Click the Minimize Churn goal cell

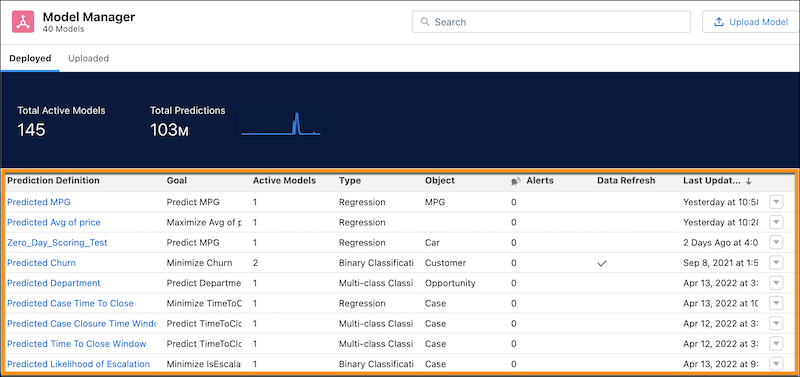pyautogui.click(x=199, y=263)
